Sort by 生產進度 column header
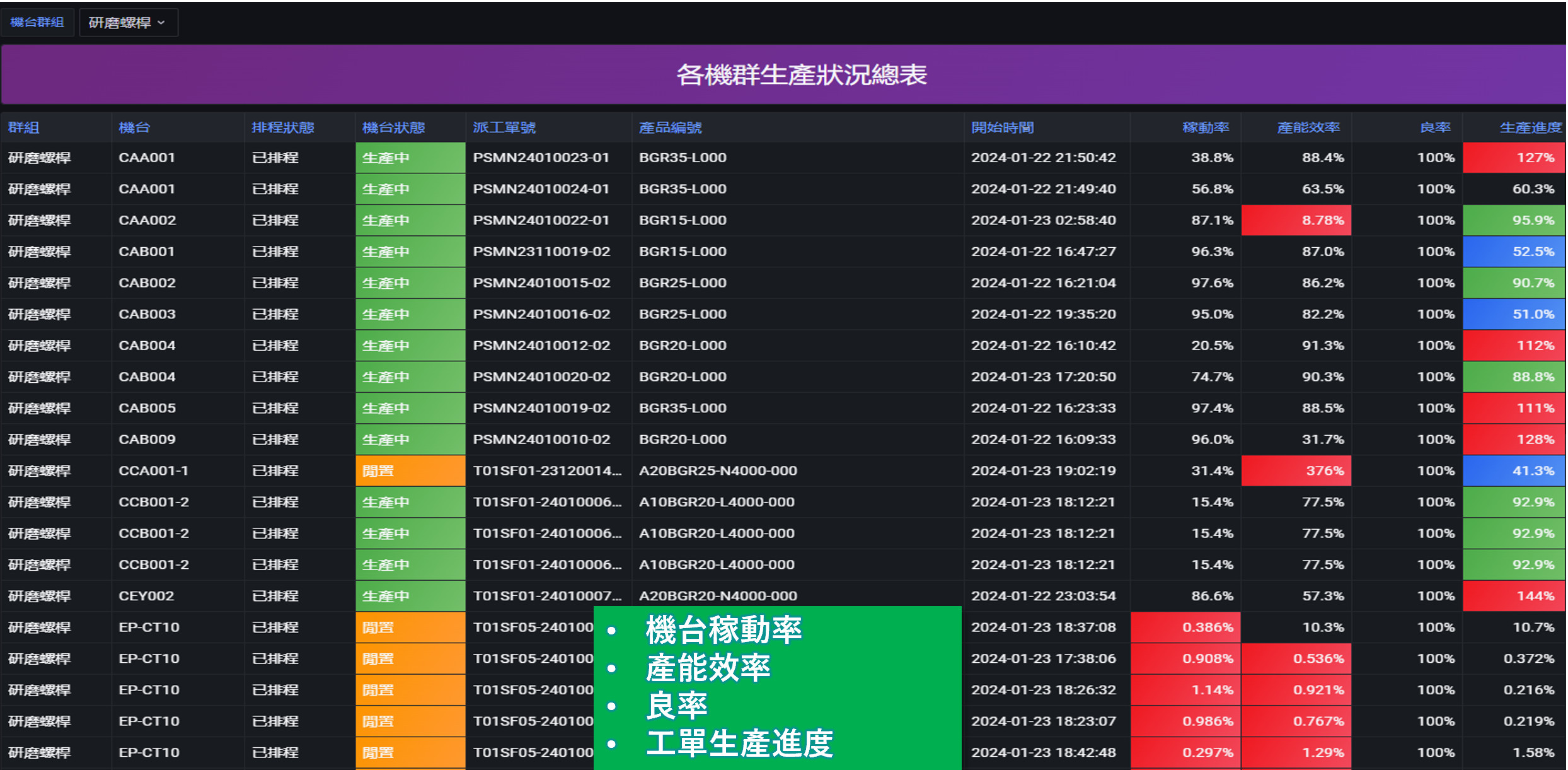 tap(1531, 127)
